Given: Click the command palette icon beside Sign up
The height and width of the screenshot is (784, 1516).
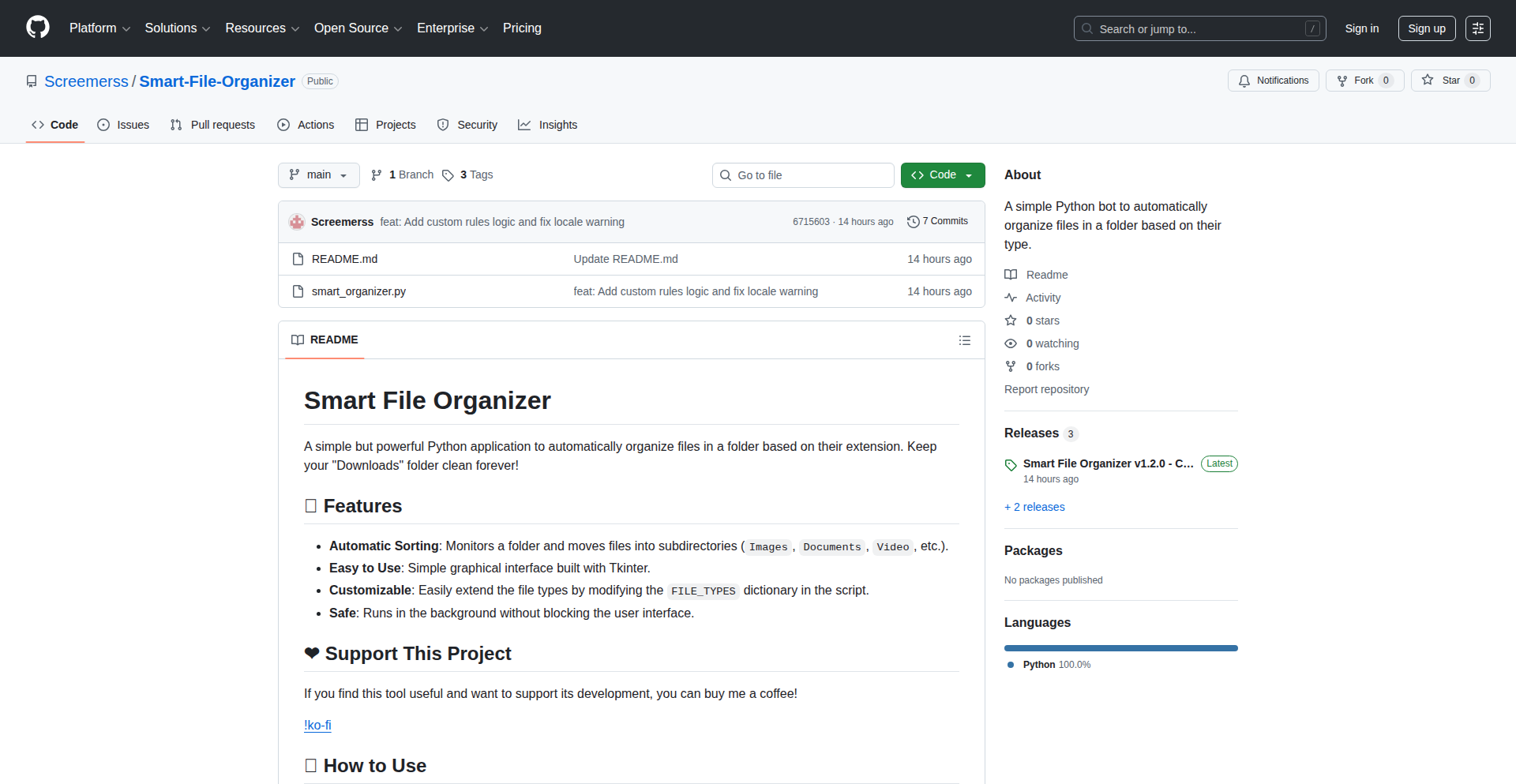Looking at the screenshot, I should click(1477, 28).
